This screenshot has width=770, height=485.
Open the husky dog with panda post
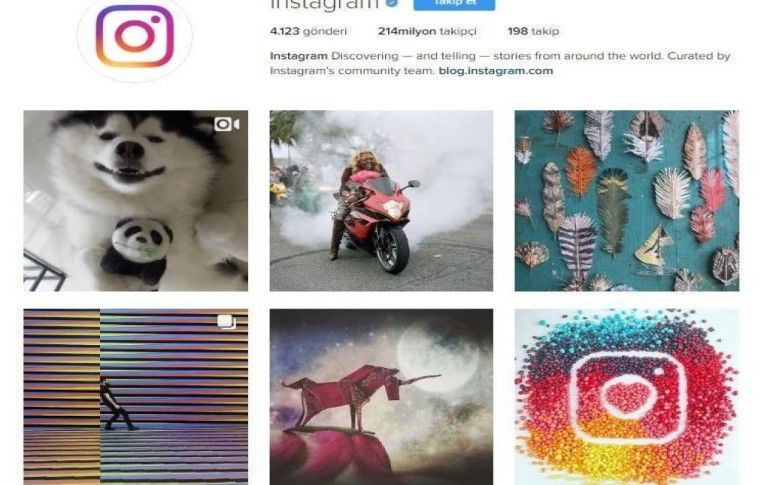pyautogui.click(x=136, y=201)
